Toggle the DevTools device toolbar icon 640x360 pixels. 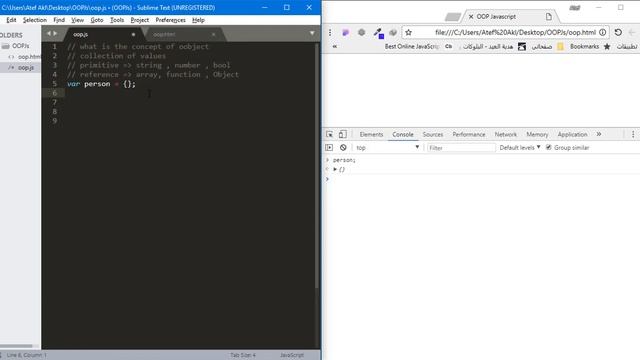tap(342, 134)
